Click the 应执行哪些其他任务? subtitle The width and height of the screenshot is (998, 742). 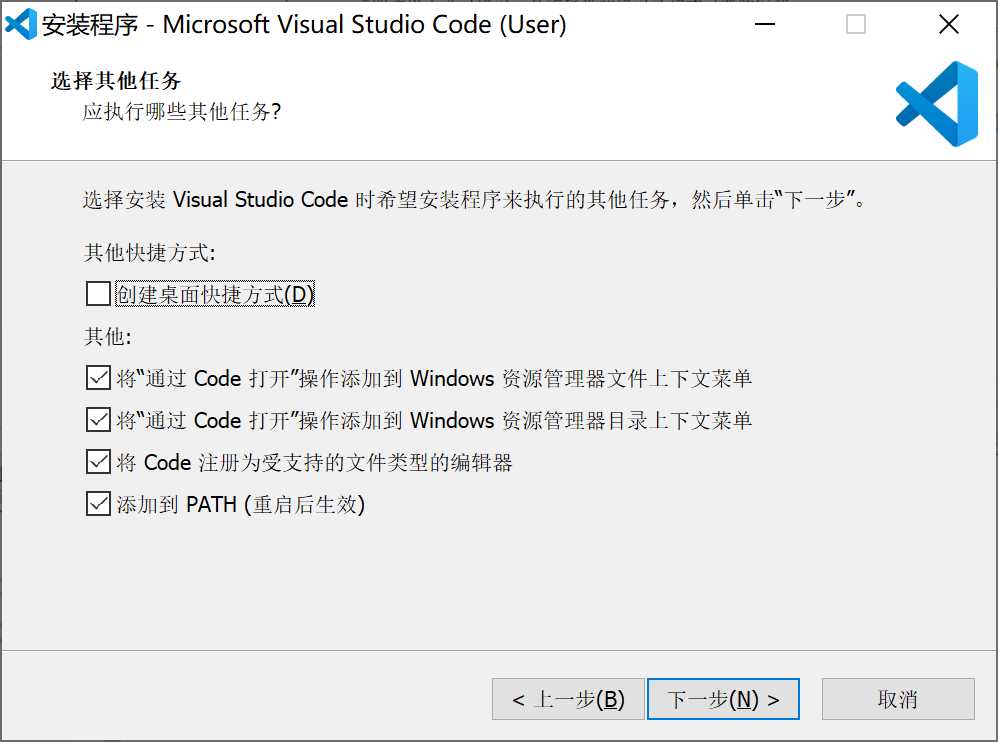coord(182,112)
